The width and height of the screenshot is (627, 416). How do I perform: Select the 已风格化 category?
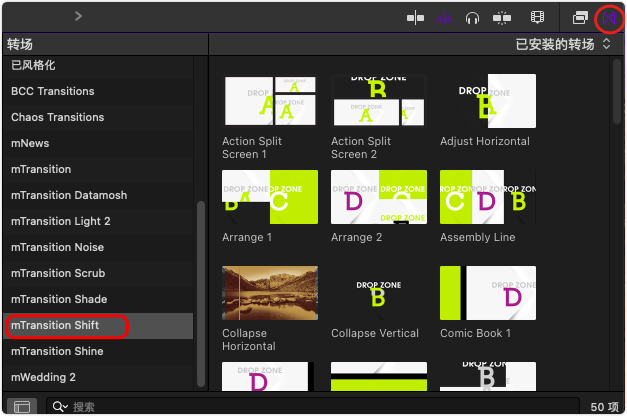pyautogui.click(x=98, y=65)
